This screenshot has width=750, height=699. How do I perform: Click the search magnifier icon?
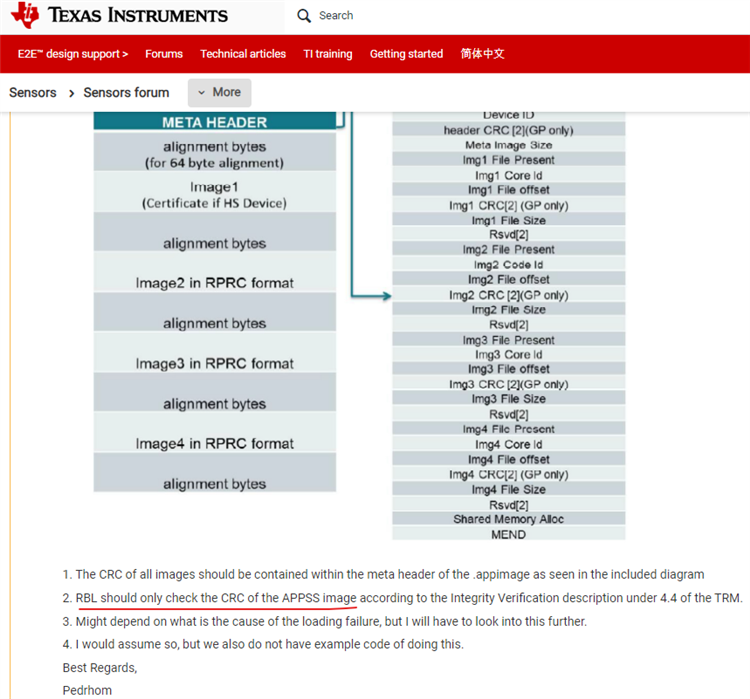(x=303, y=16)
